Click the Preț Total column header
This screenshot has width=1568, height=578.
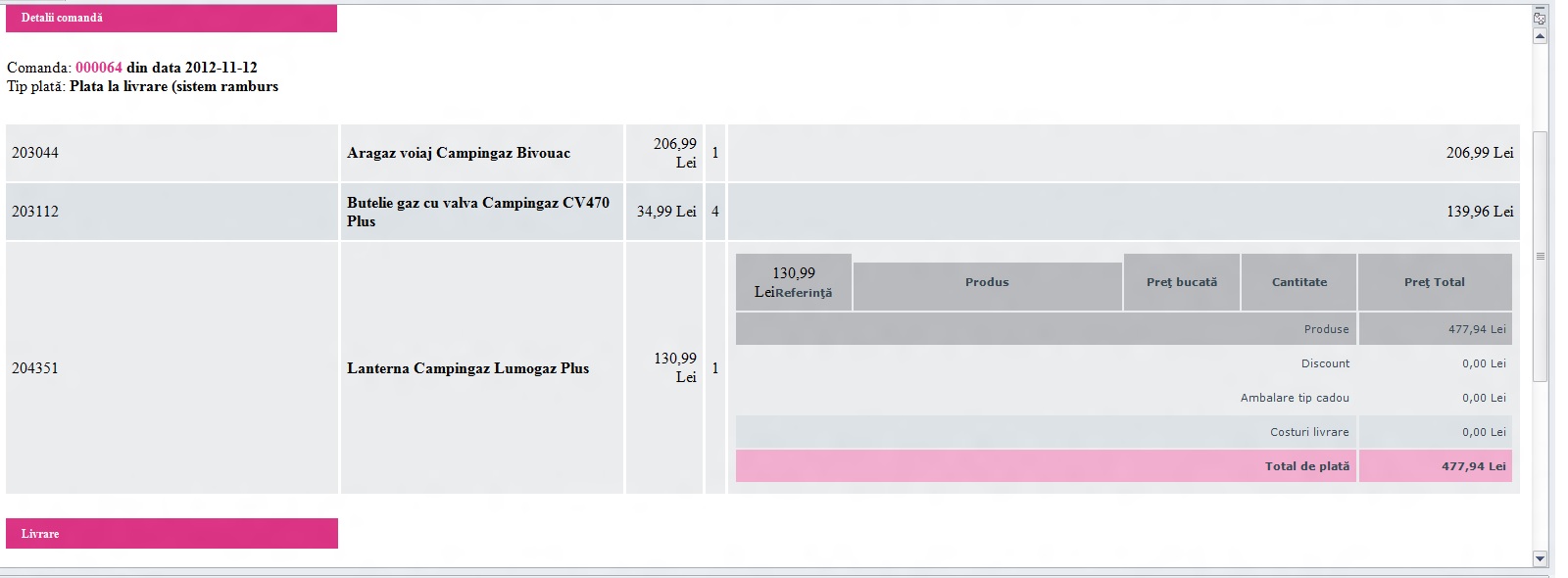tap(1435, 282)
